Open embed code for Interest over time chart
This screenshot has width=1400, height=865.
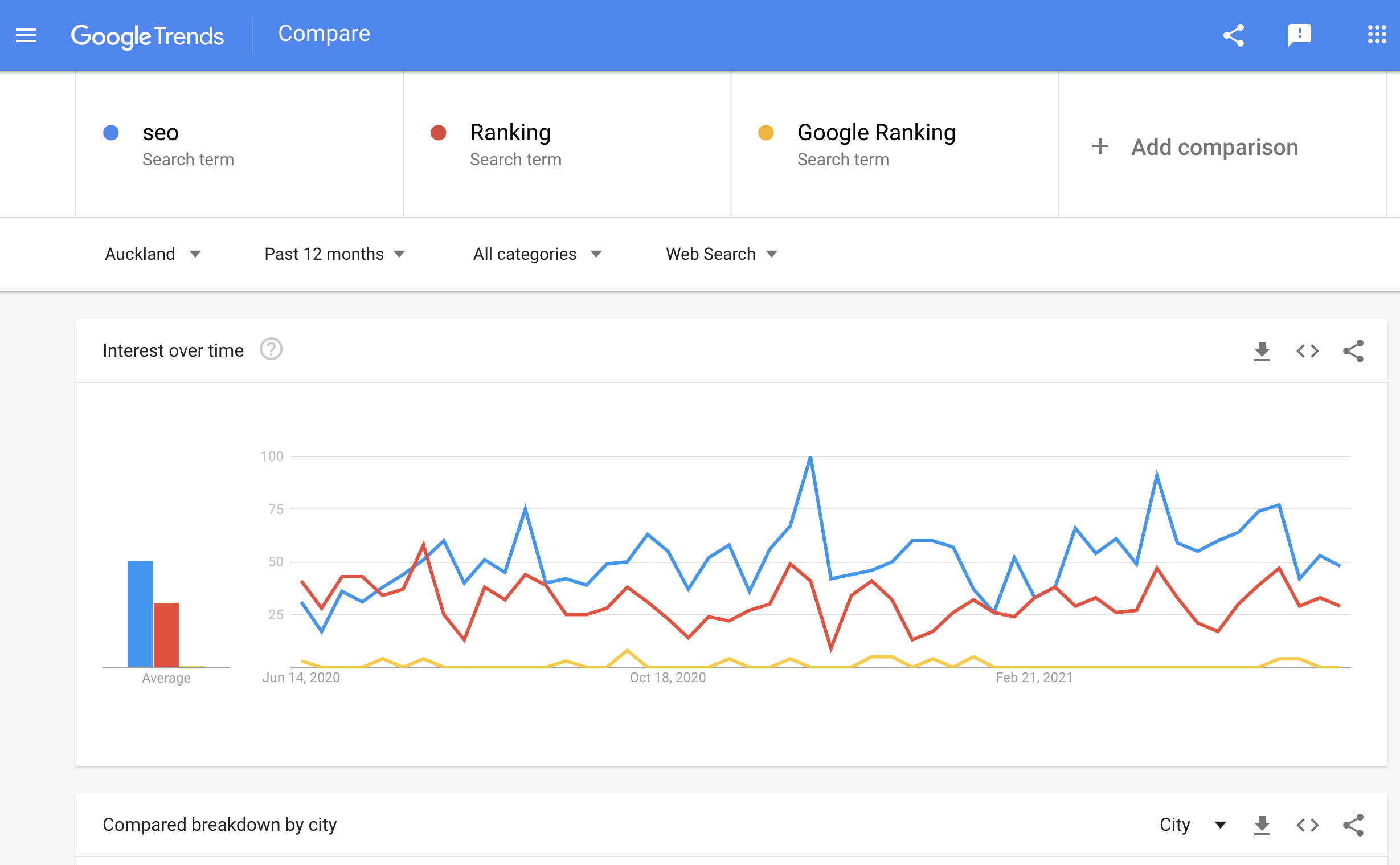pos(1307,350)
